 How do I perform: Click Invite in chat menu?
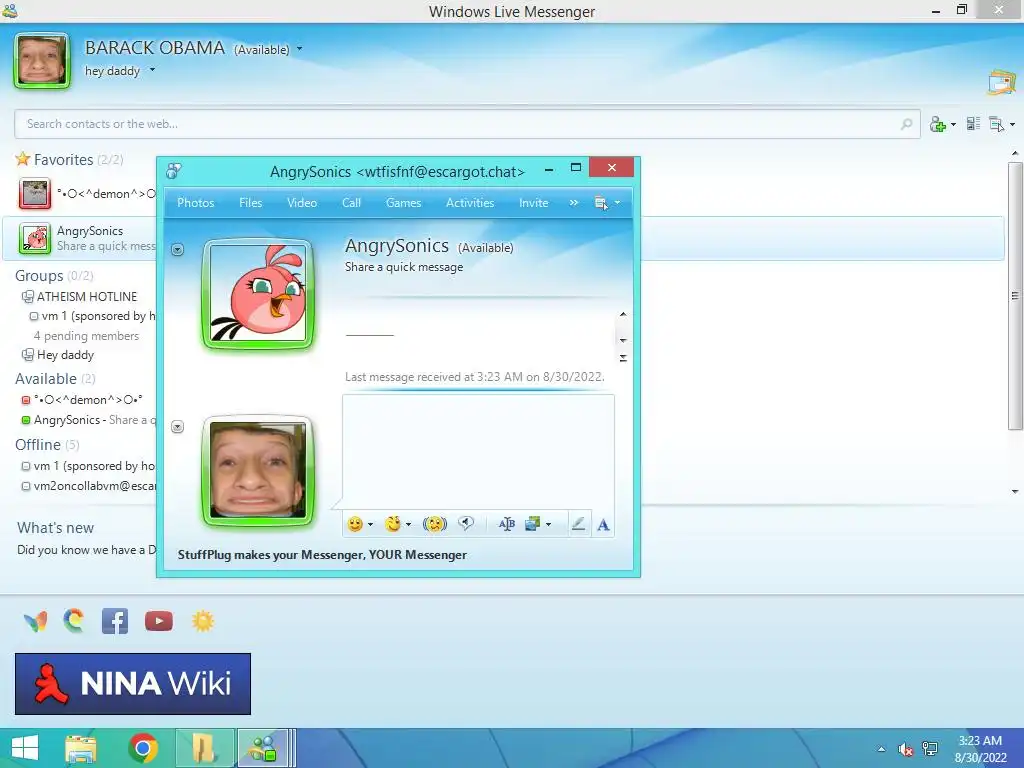pos(534,203)
